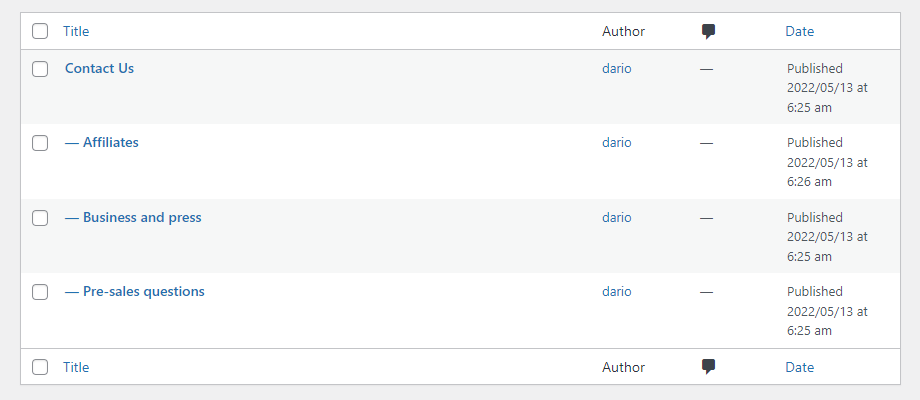This screenshot has height=400, width=920.
Task: Open the Affiliates page link
Action: (110, 142)
